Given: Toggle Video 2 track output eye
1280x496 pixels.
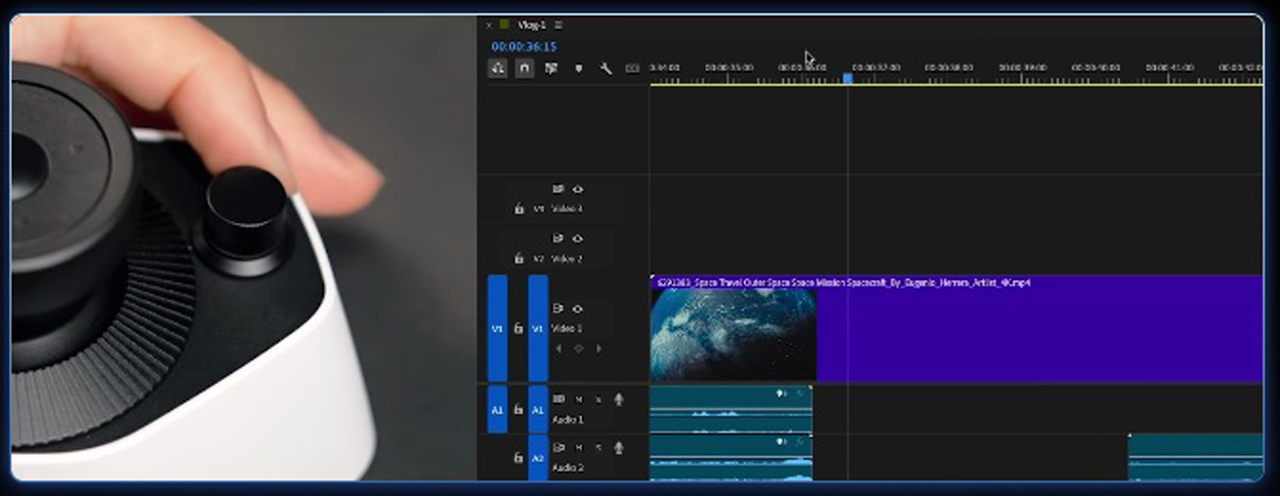Looking at the screenshot, I should click(577, 238).
